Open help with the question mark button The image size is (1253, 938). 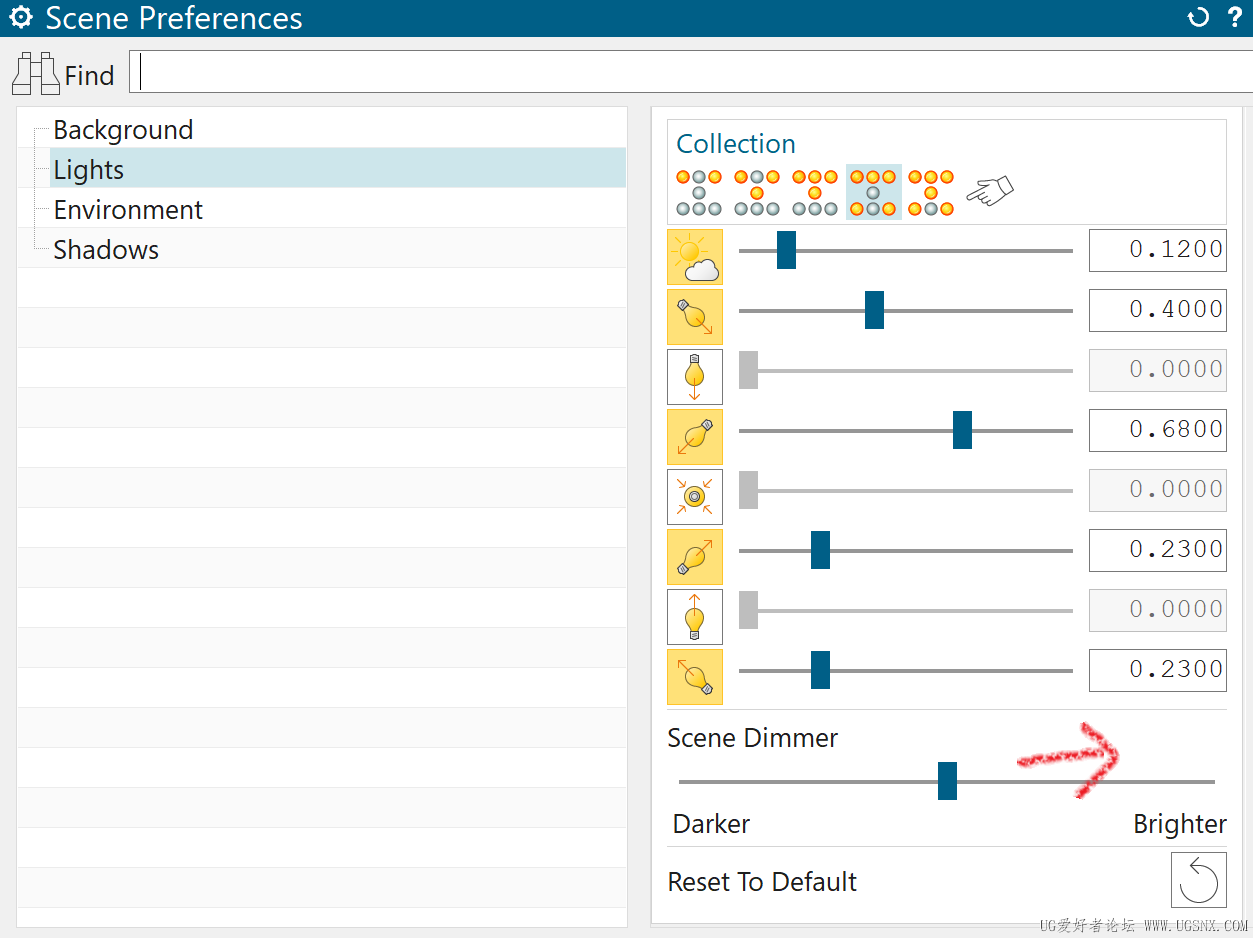(x=1235, y=17)
